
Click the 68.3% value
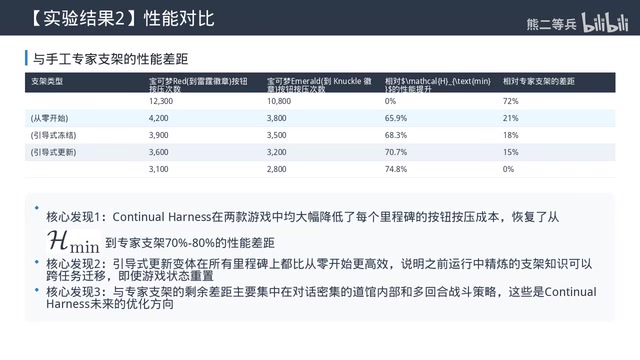pos(396,135)
